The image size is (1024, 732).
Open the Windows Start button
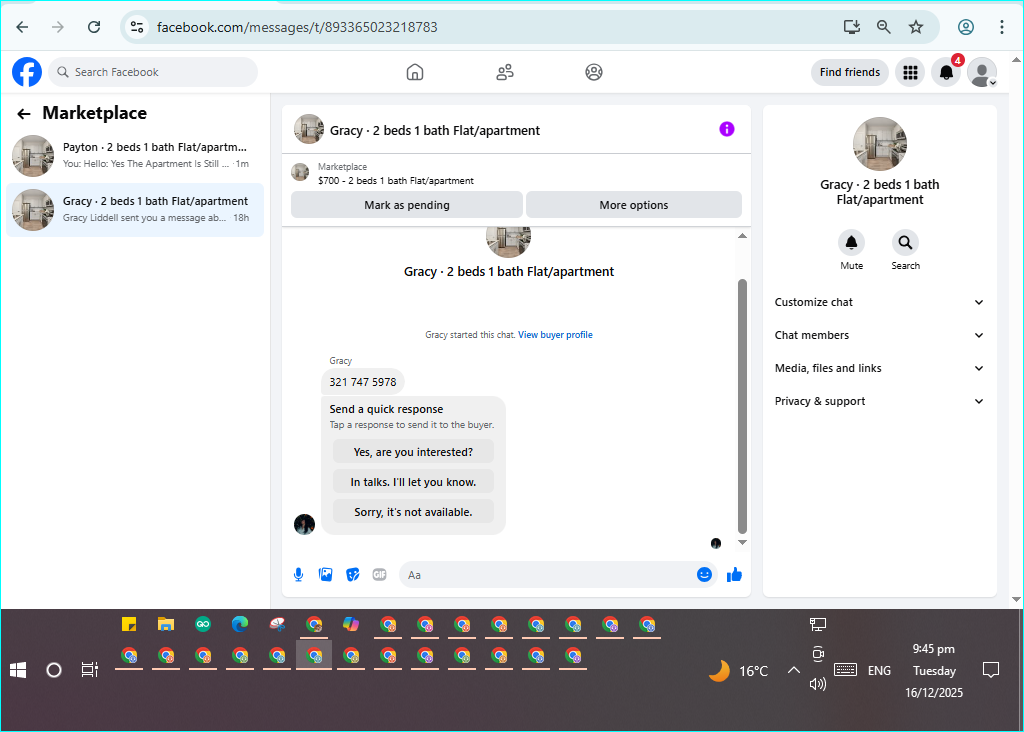point(18,670)
